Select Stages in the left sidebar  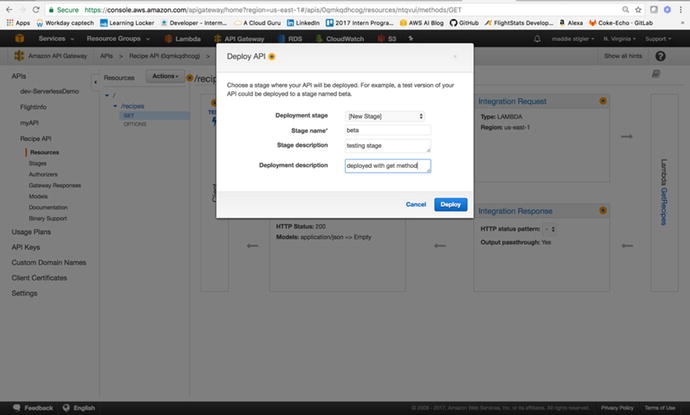click(x=38, y=162)
